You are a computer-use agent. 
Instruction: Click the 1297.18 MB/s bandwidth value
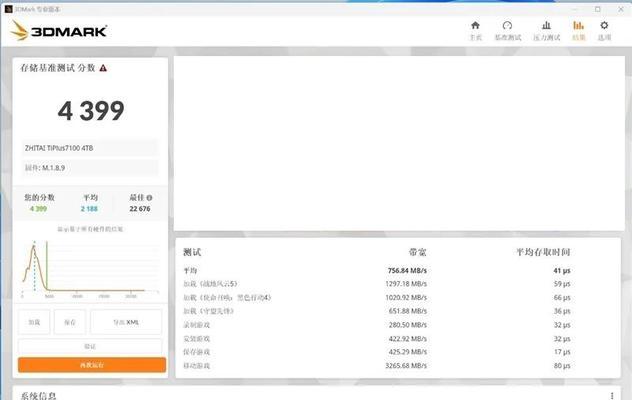406,284
